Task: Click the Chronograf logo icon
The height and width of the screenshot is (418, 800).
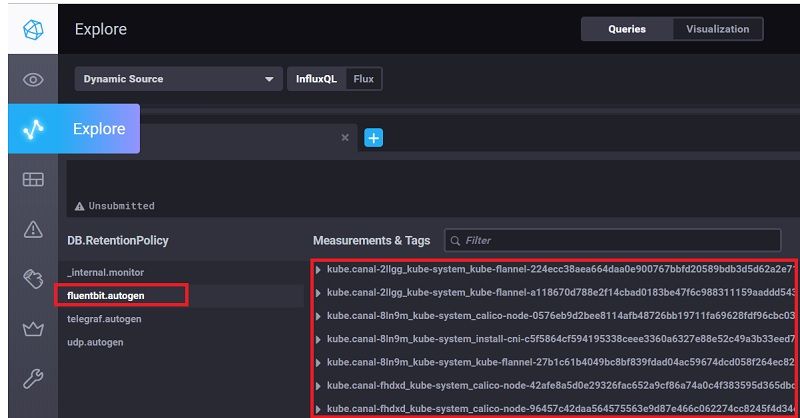Action: click(33, 30)
